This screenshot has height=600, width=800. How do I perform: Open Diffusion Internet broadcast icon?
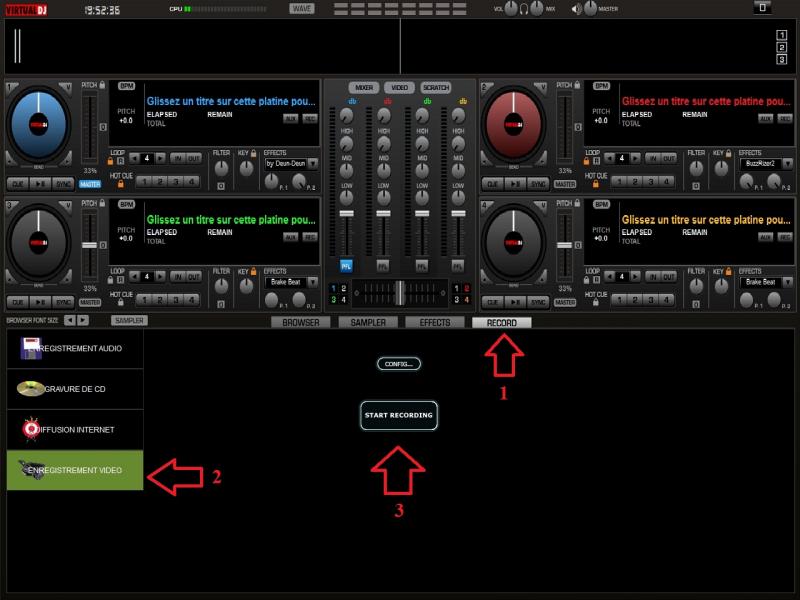point(30,429)
